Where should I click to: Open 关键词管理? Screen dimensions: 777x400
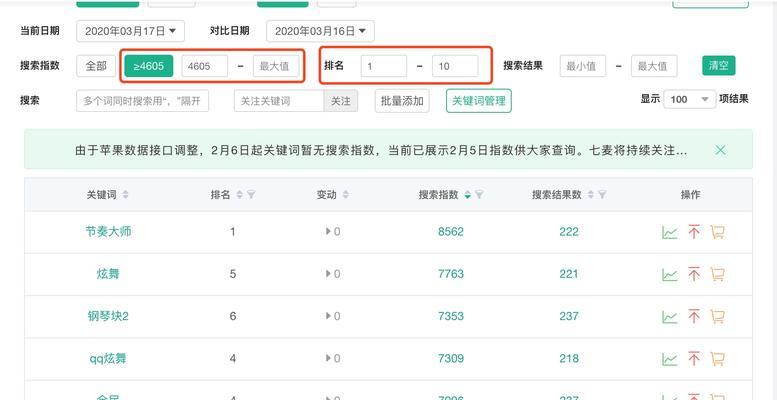click(479, 101)
